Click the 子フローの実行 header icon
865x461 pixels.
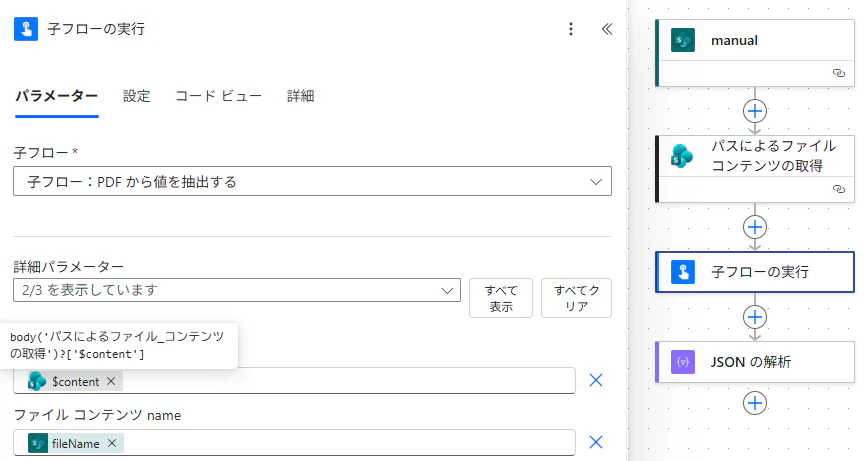[26, 29]
